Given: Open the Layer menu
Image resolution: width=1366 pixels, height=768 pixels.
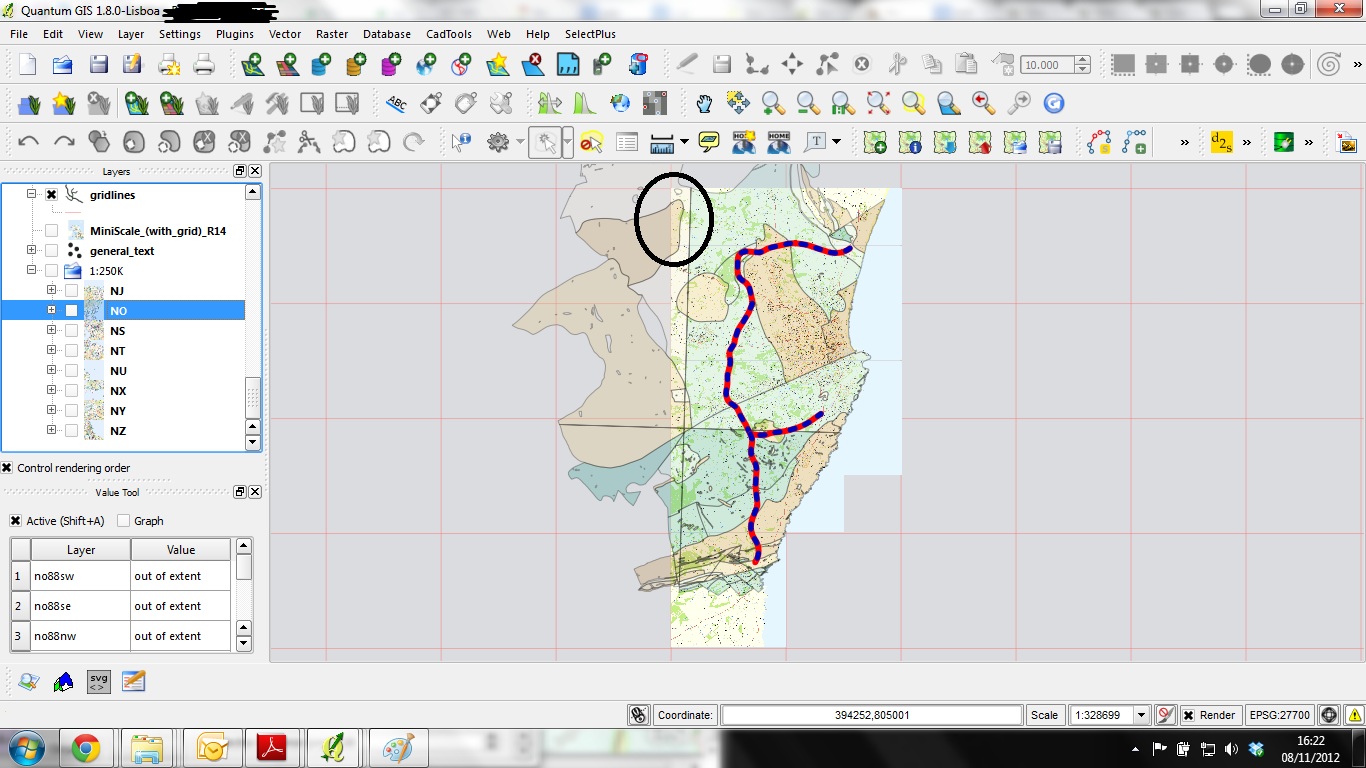Looking at the screenshot, I should 131,34.
